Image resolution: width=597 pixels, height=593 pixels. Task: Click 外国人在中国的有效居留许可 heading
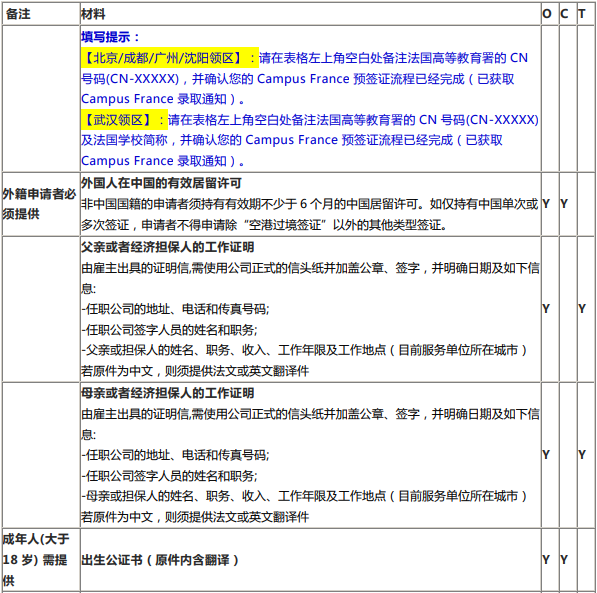(x=161, y=183)
